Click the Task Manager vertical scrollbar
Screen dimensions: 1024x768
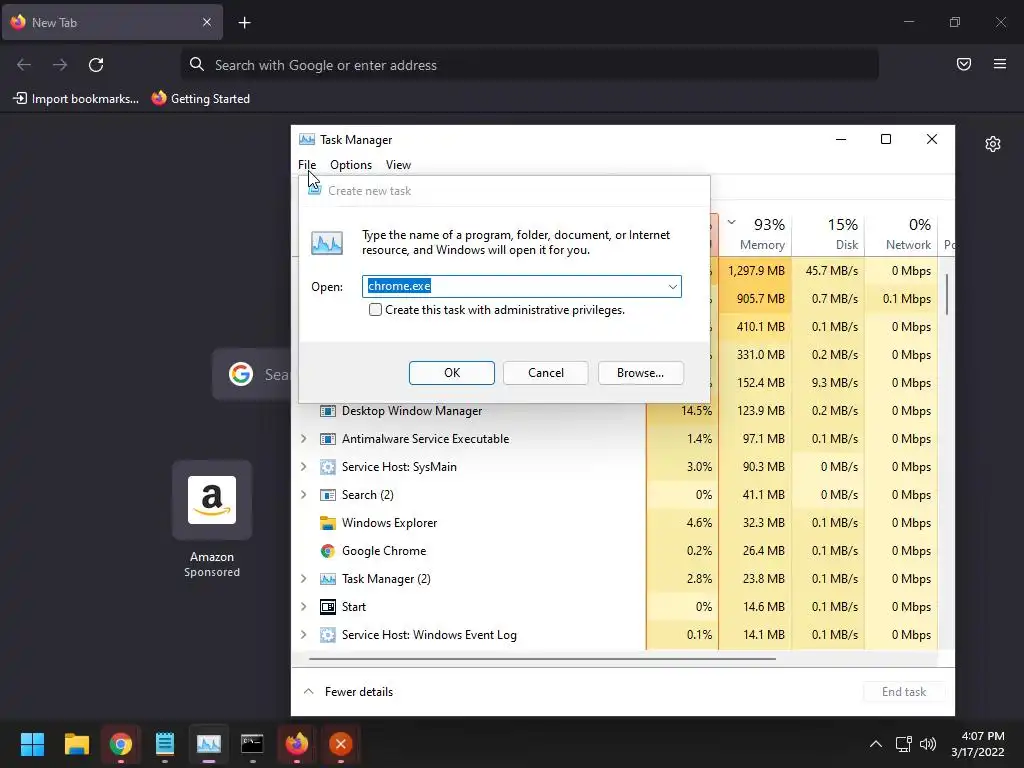[x=946, y=294]
